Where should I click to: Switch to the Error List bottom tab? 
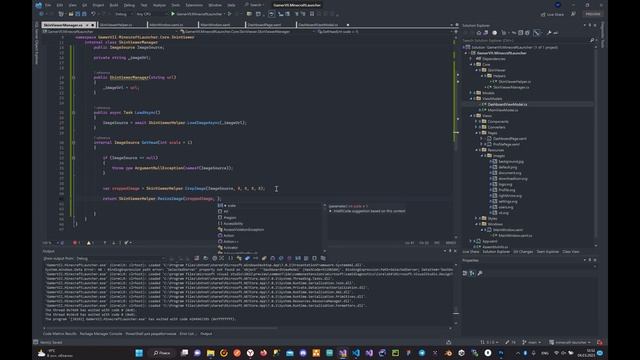tap(187, 334)
